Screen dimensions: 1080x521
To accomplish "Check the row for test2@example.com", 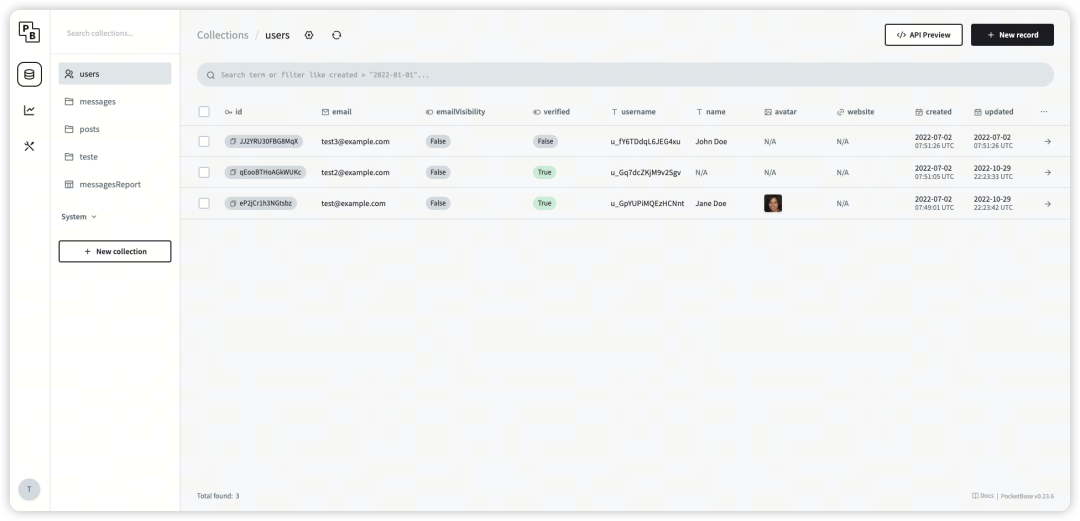I will coord(204,172).
